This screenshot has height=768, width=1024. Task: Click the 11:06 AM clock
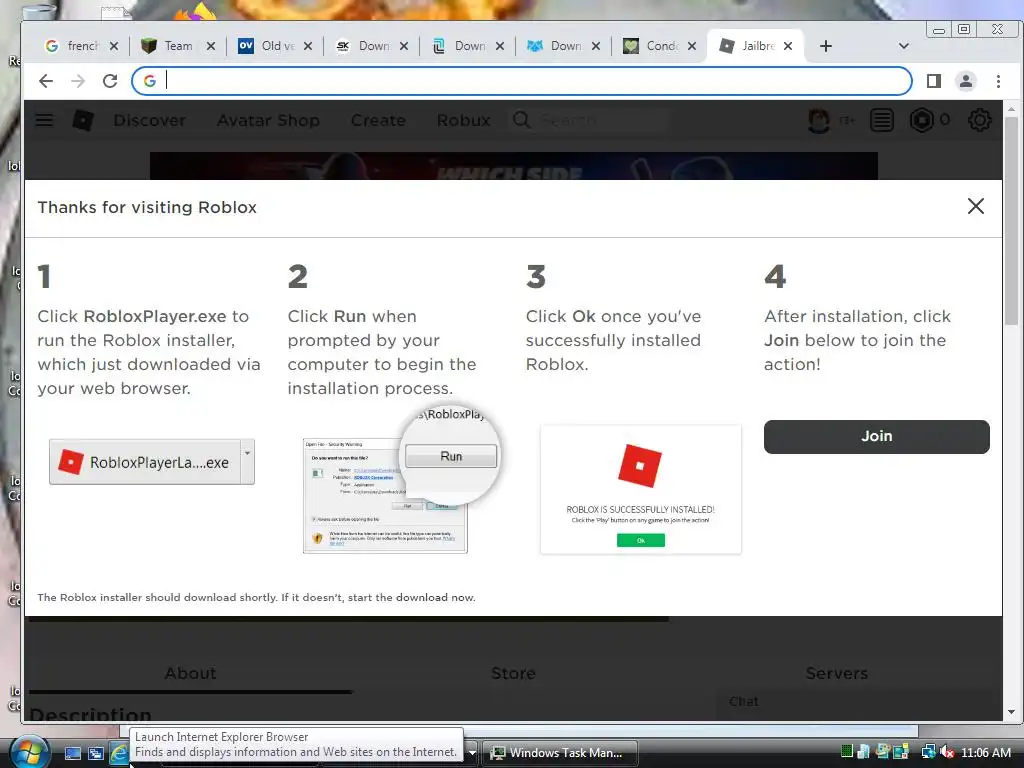(x=985, y=752)
